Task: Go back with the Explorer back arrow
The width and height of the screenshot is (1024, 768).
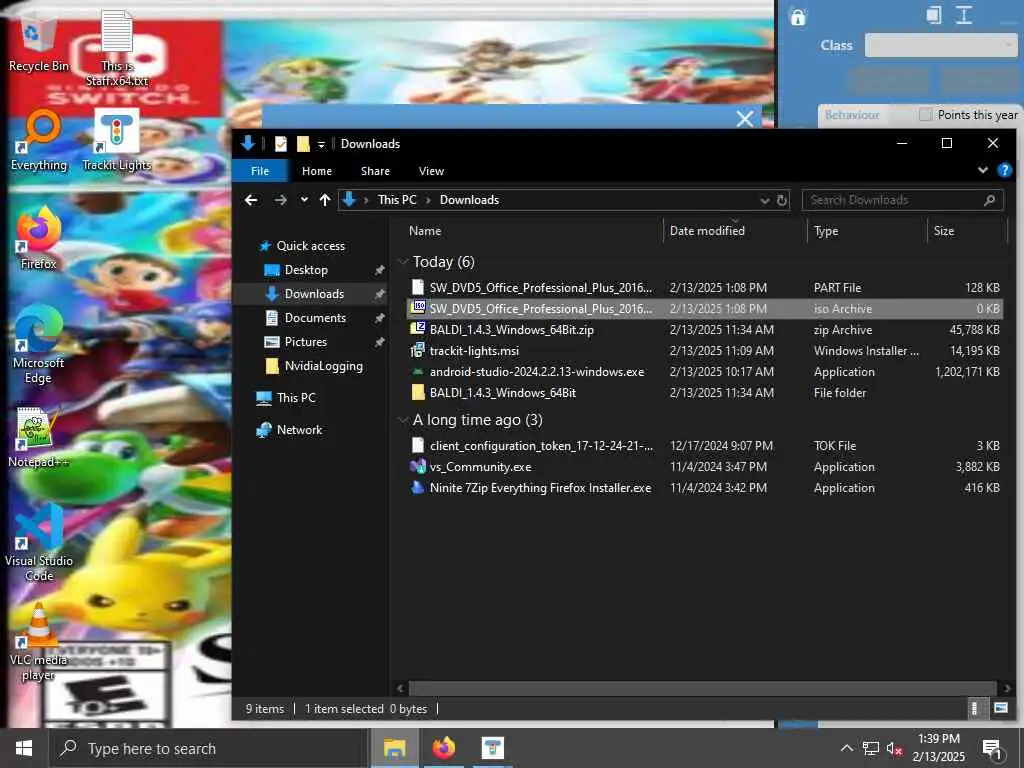Action: [251, 200]
